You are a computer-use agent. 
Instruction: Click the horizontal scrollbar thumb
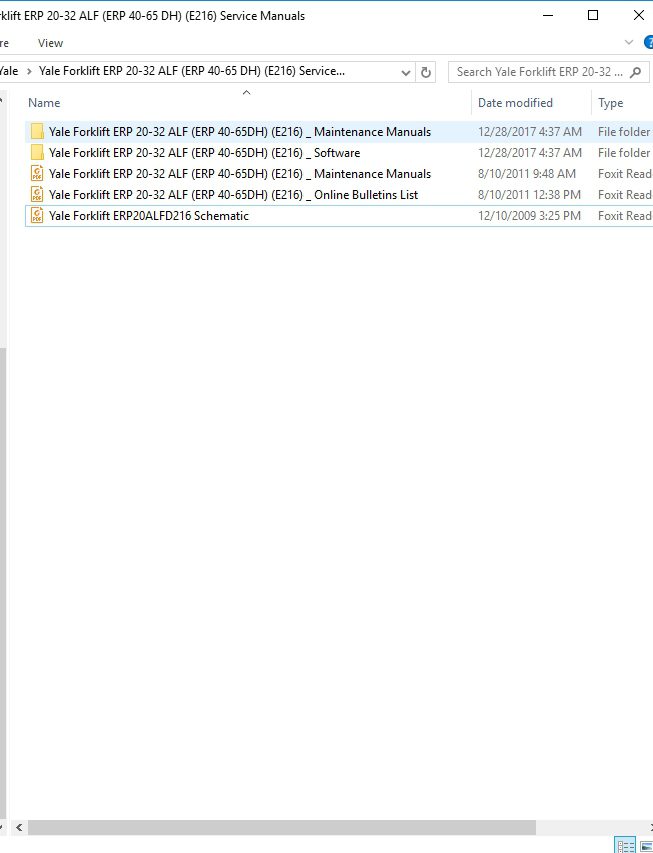[x=282, y=827]
